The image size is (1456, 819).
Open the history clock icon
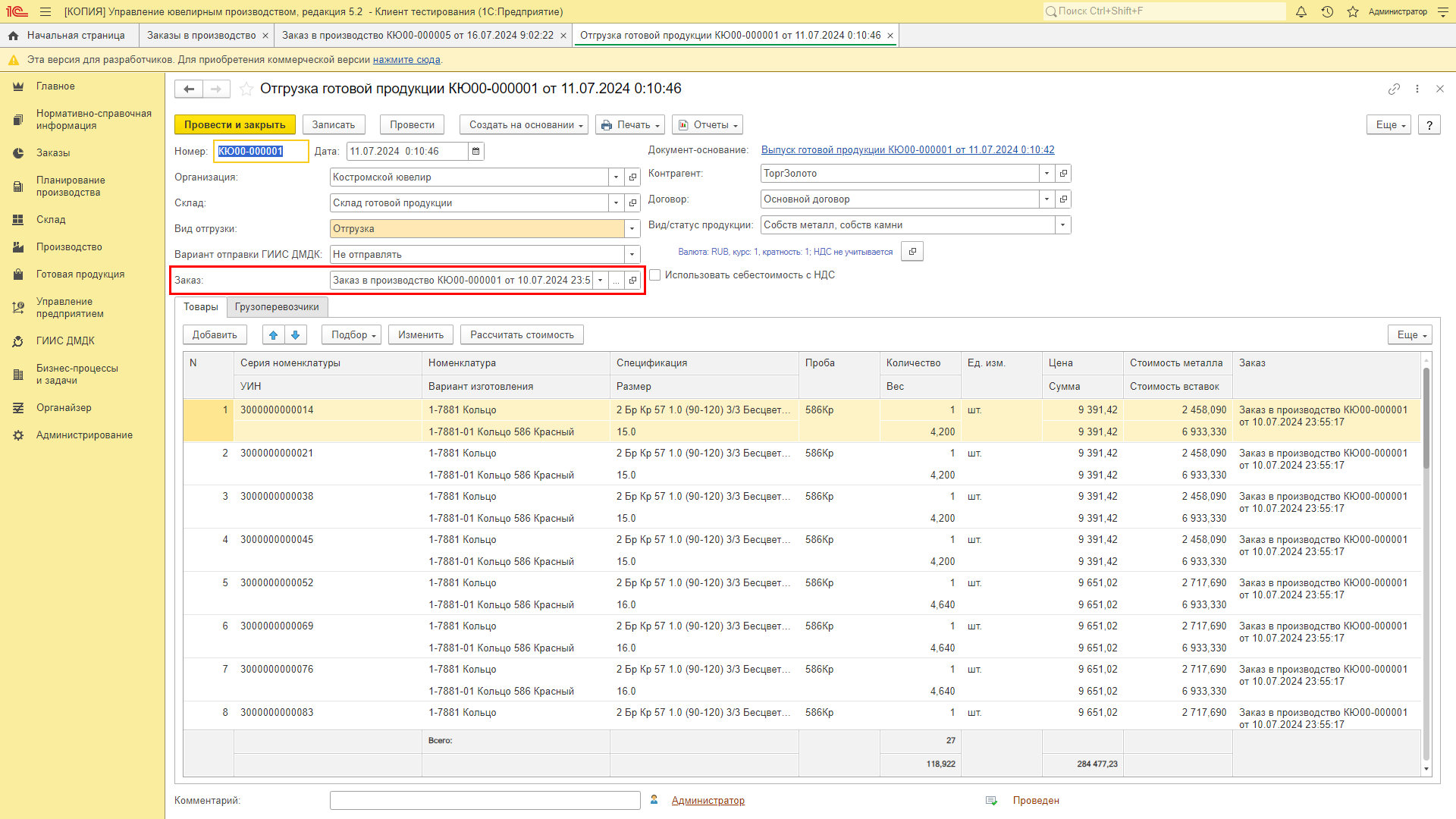click(x=1327, y=11)
